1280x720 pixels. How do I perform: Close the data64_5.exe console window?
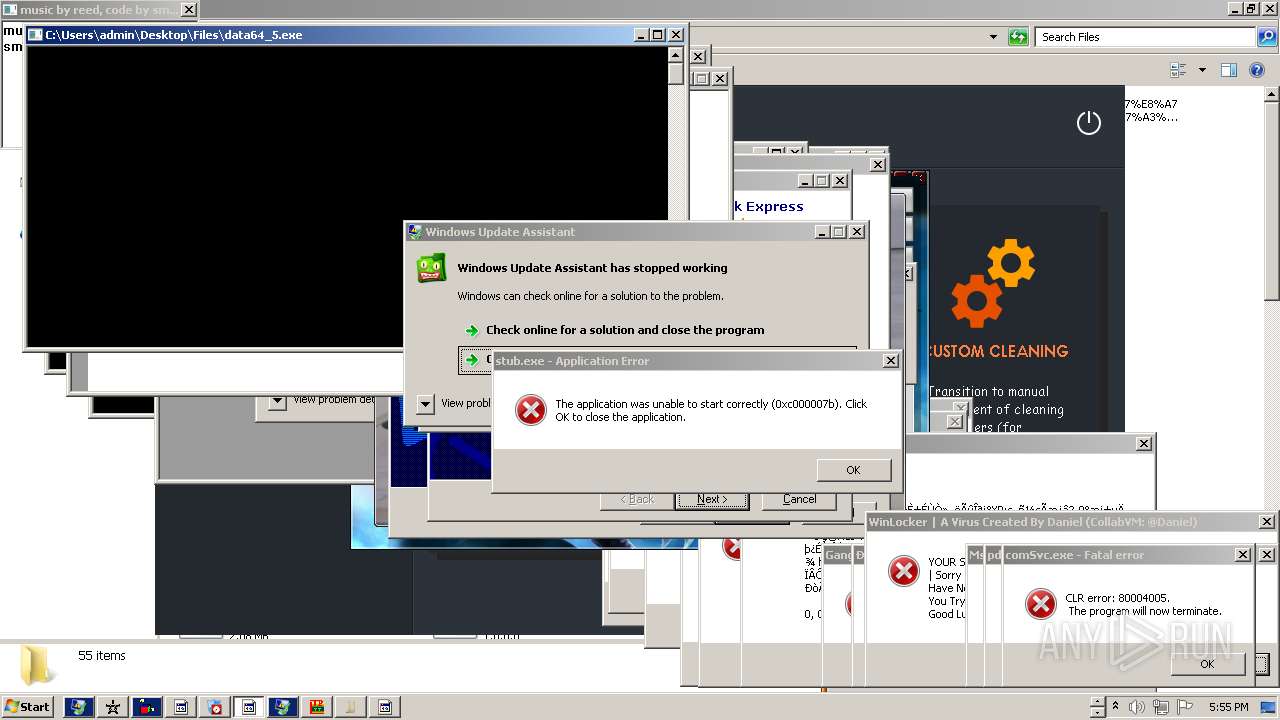[675, 35]
